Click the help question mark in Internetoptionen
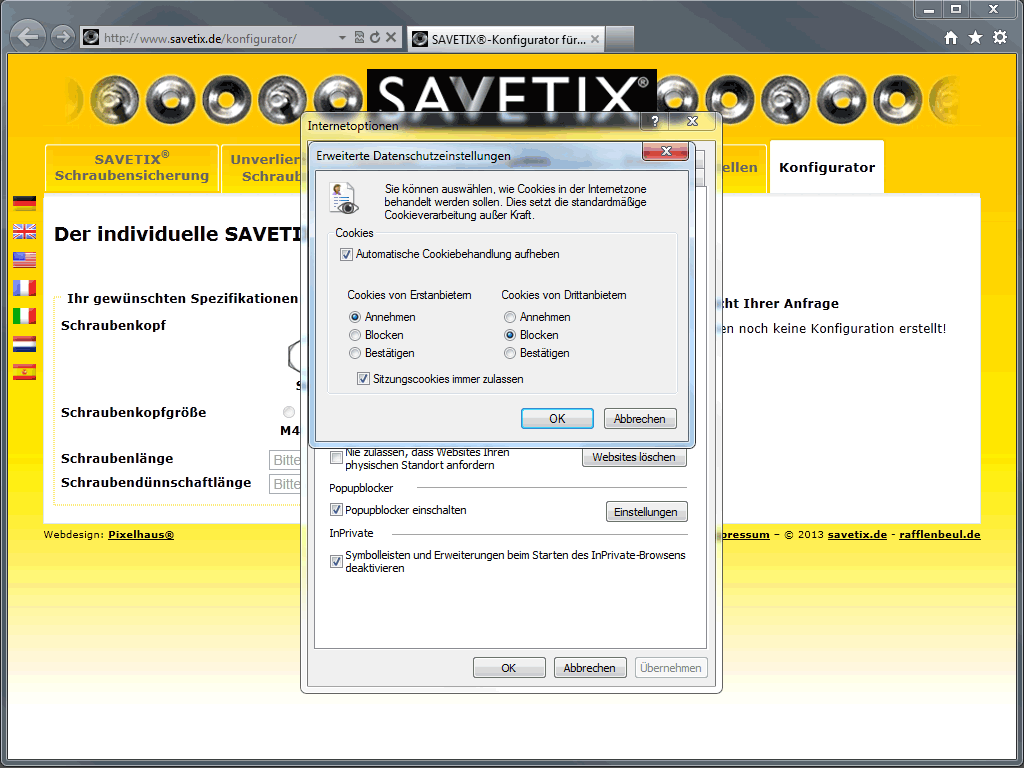The height and width of the screenshot is (768, 1024). (654, 121)
